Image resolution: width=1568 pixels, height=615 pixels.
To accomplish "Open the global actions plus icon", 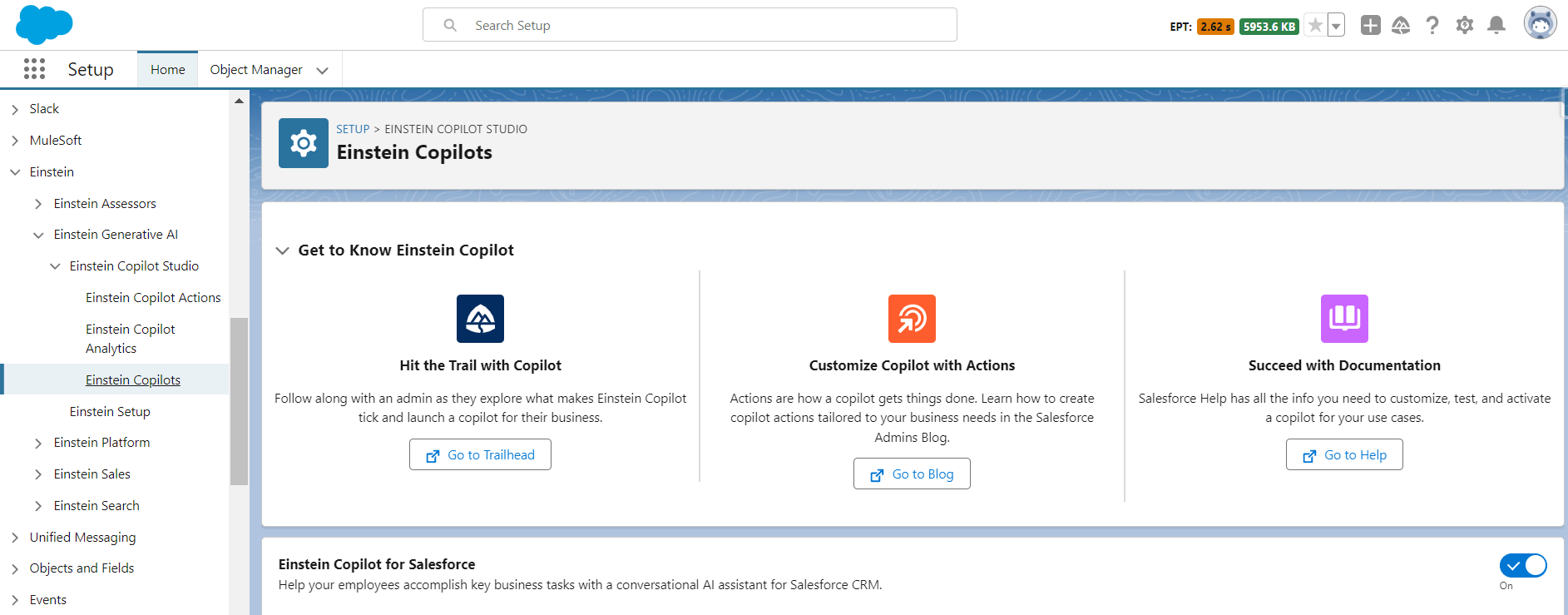I will (x=1370, y=26).
